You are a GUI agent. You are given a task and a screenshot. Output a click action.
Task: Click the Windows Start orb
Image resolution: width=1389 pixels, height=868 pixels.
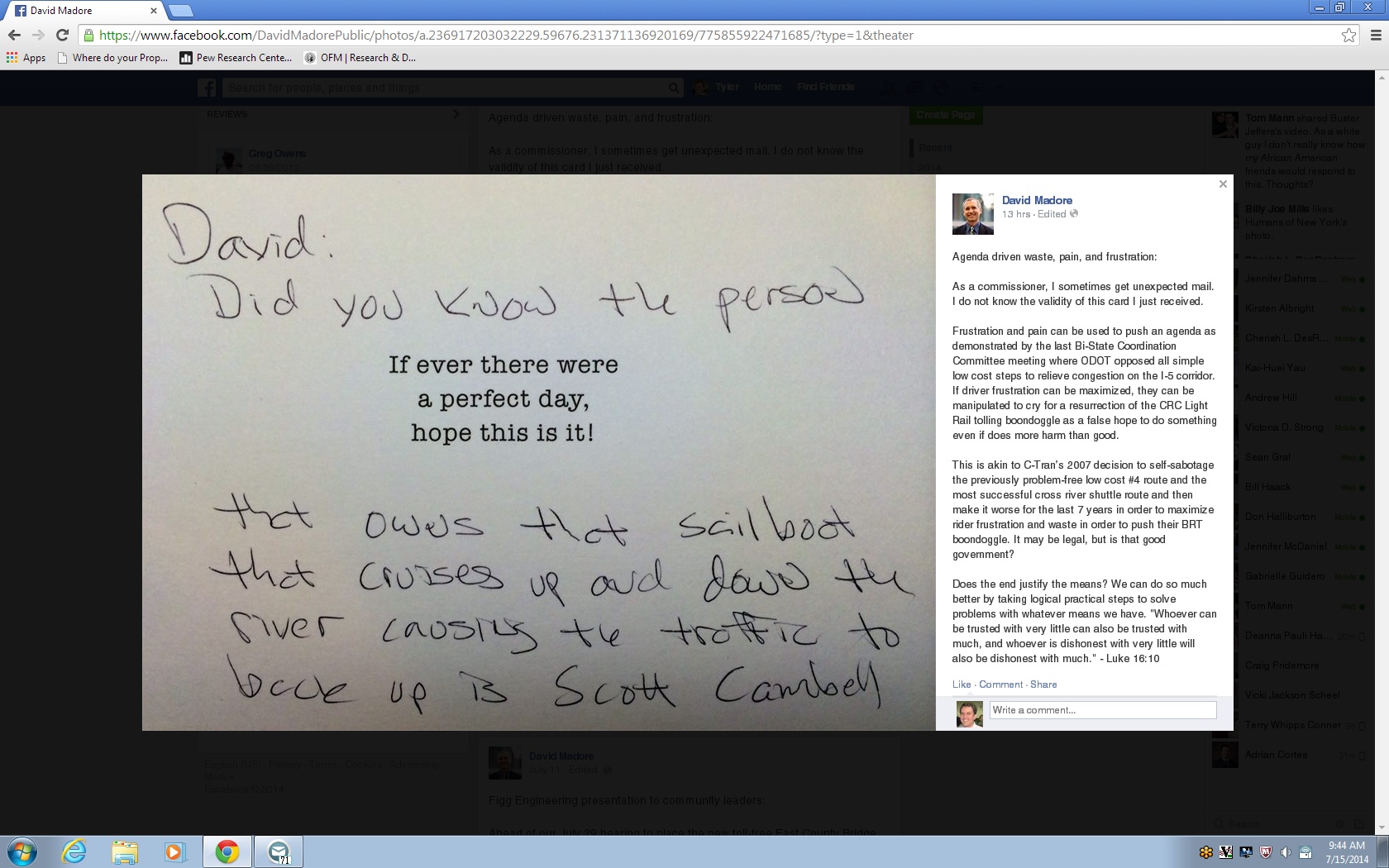point(21,851)
